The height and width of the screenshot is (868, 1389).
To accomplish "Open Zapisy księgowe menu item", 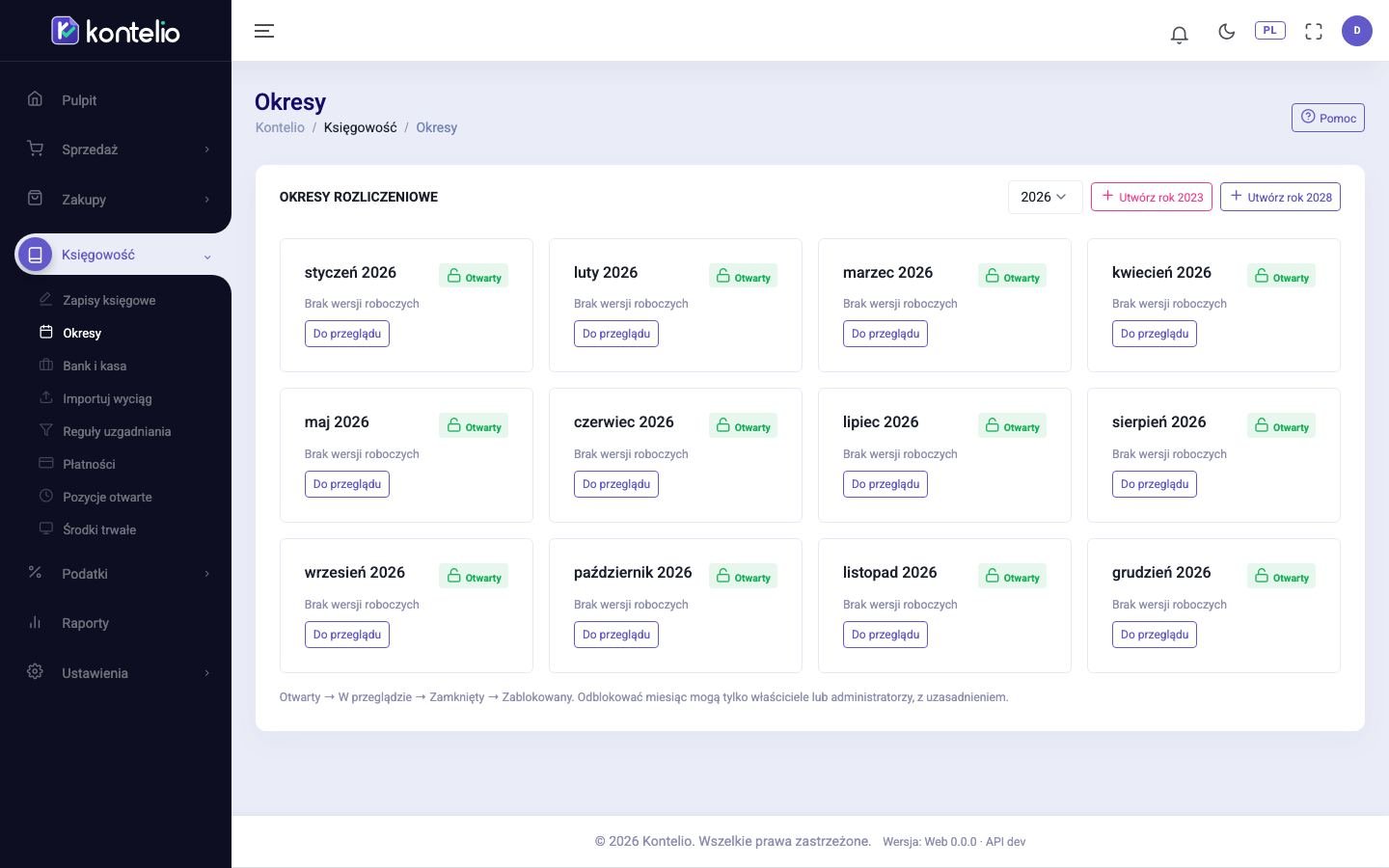I will tap(109, 300).
